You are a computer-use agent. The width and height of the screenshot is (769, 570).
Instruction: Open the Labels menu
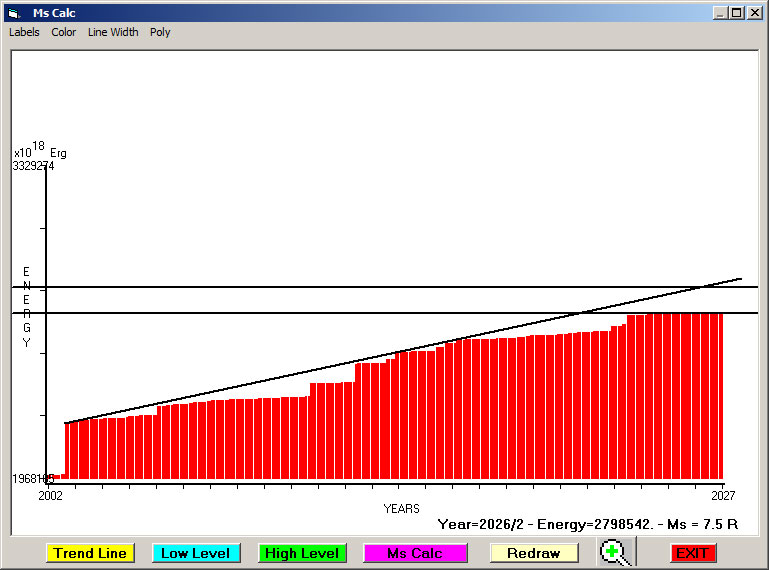point(24,32)
